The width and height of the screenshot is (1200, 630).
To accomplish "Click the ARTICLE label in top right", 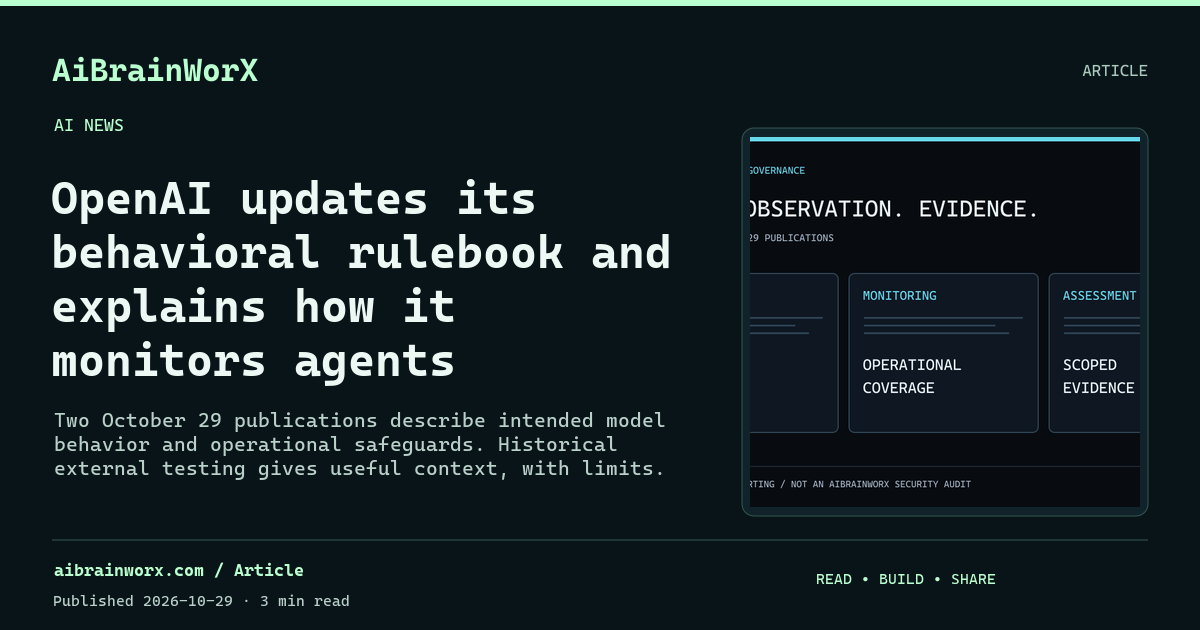I will [x=1115, y=71].
